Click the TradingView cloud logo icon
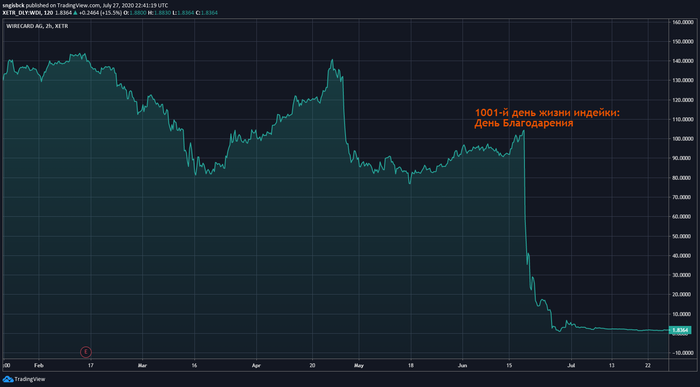The height and width of the screenshot is (387, 700). (x=8, y=379)
